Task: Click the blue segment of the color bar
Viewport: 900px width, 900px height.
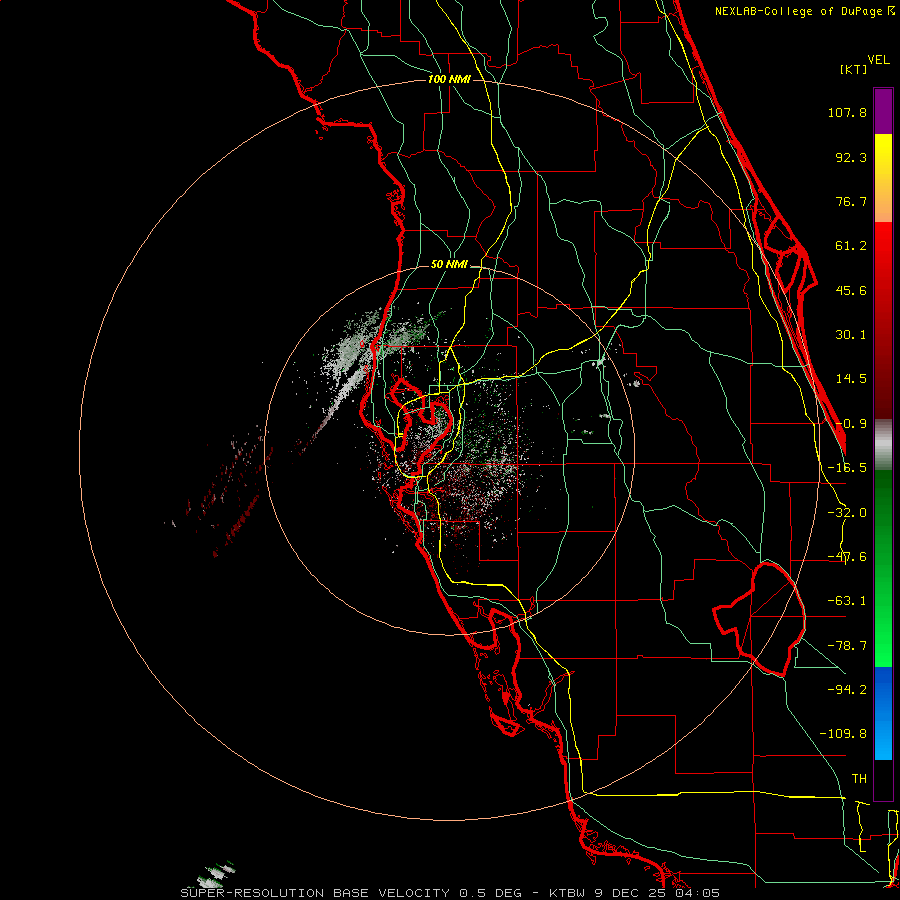Action: 883,713
